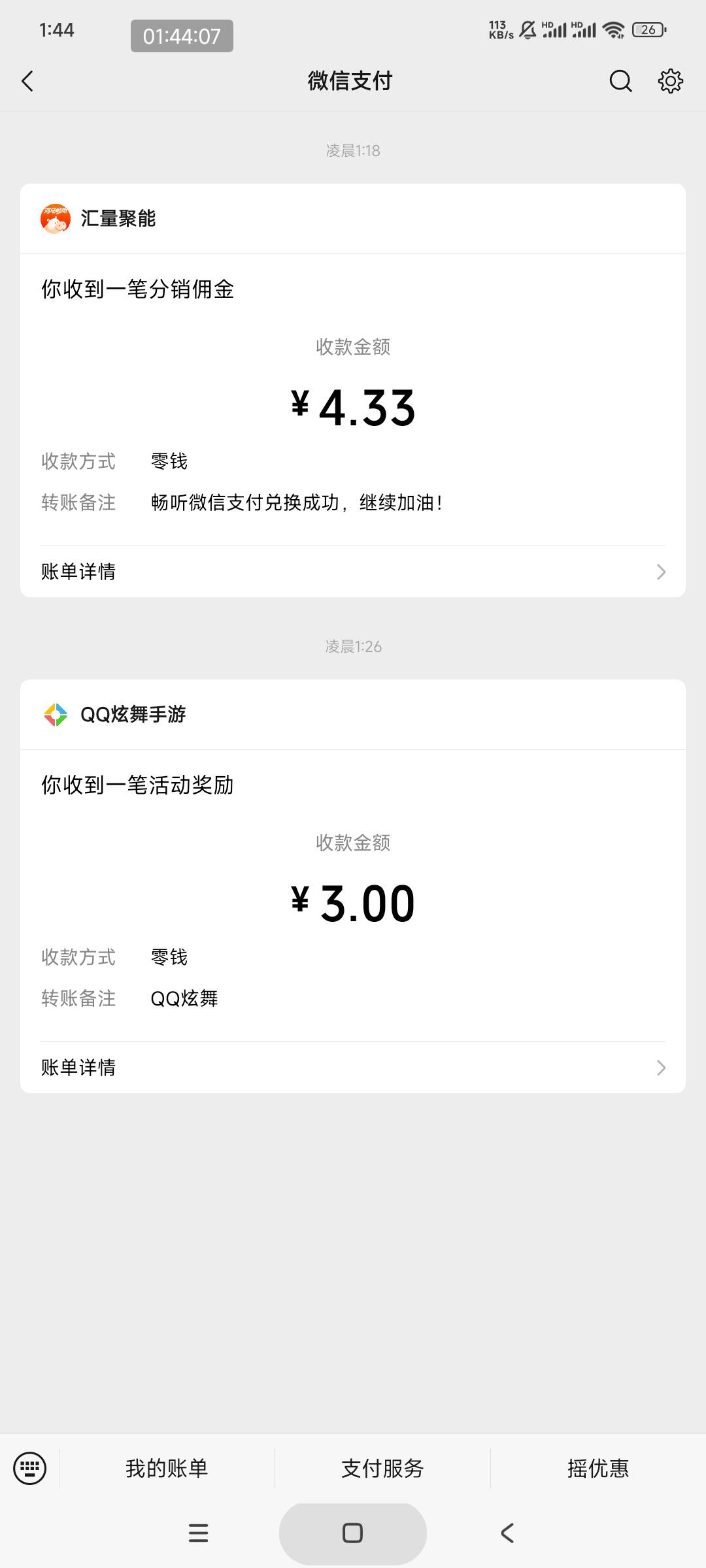Viewport: 706px width, 1568px height.
Task: Tap 汇量聚能 sender name
Action: tap(118, 218)
